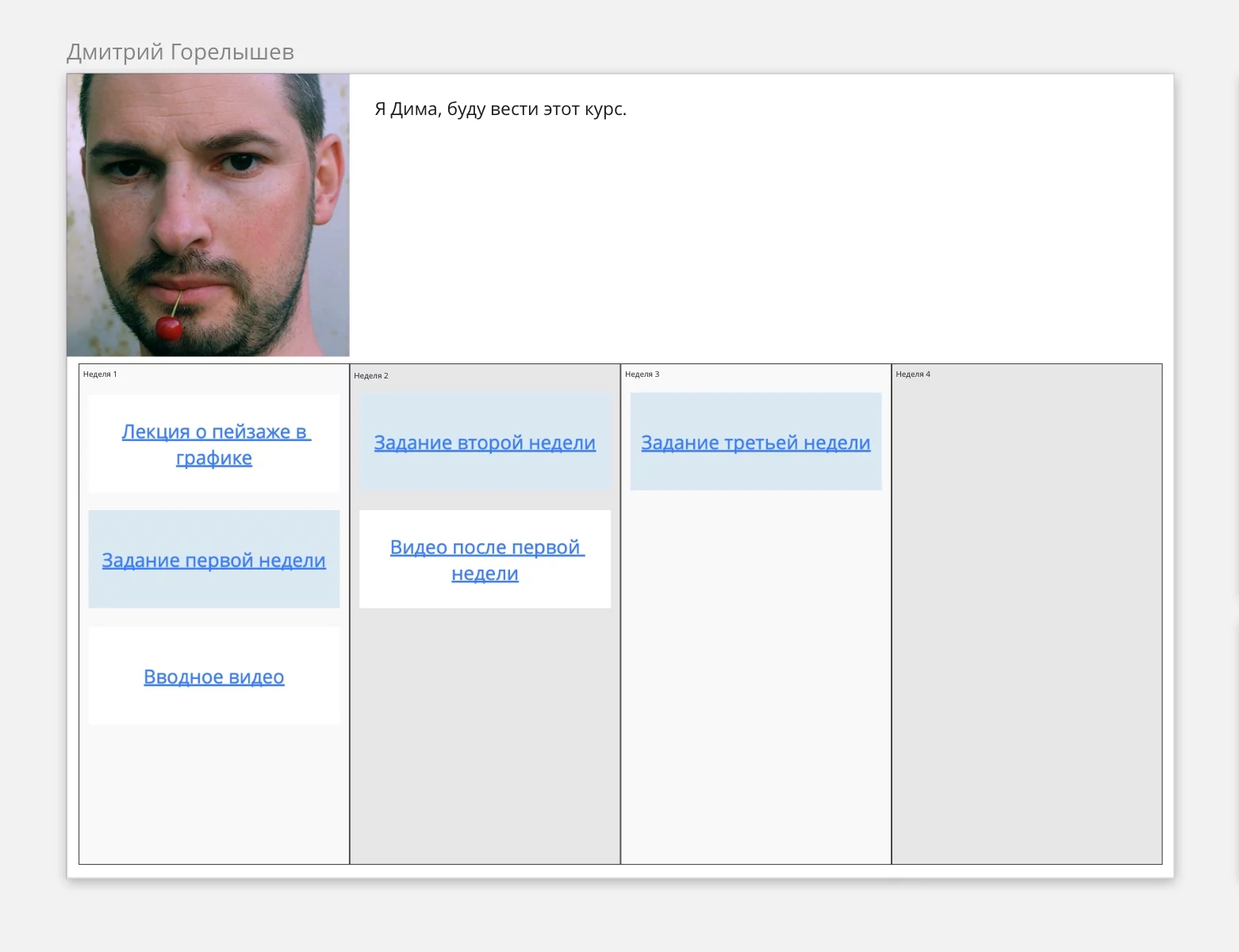This screenshot has width=1239, height=952.
Task: Click the instructor portrait photo
Action: 208,215
